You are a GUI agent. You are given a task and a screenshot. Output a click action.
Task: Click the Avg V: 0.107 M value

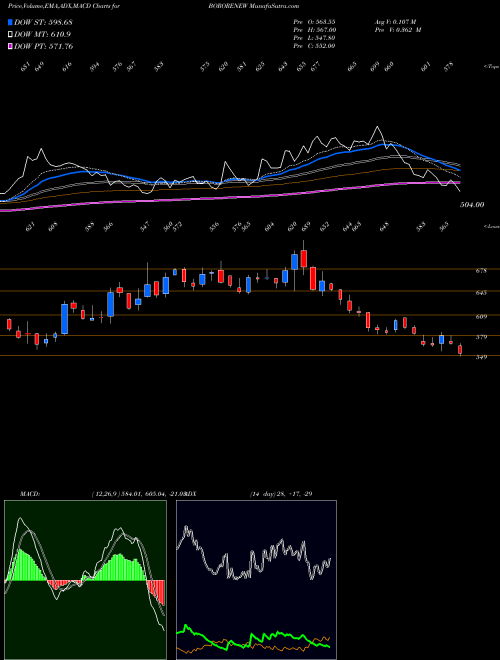click(395, 22)
